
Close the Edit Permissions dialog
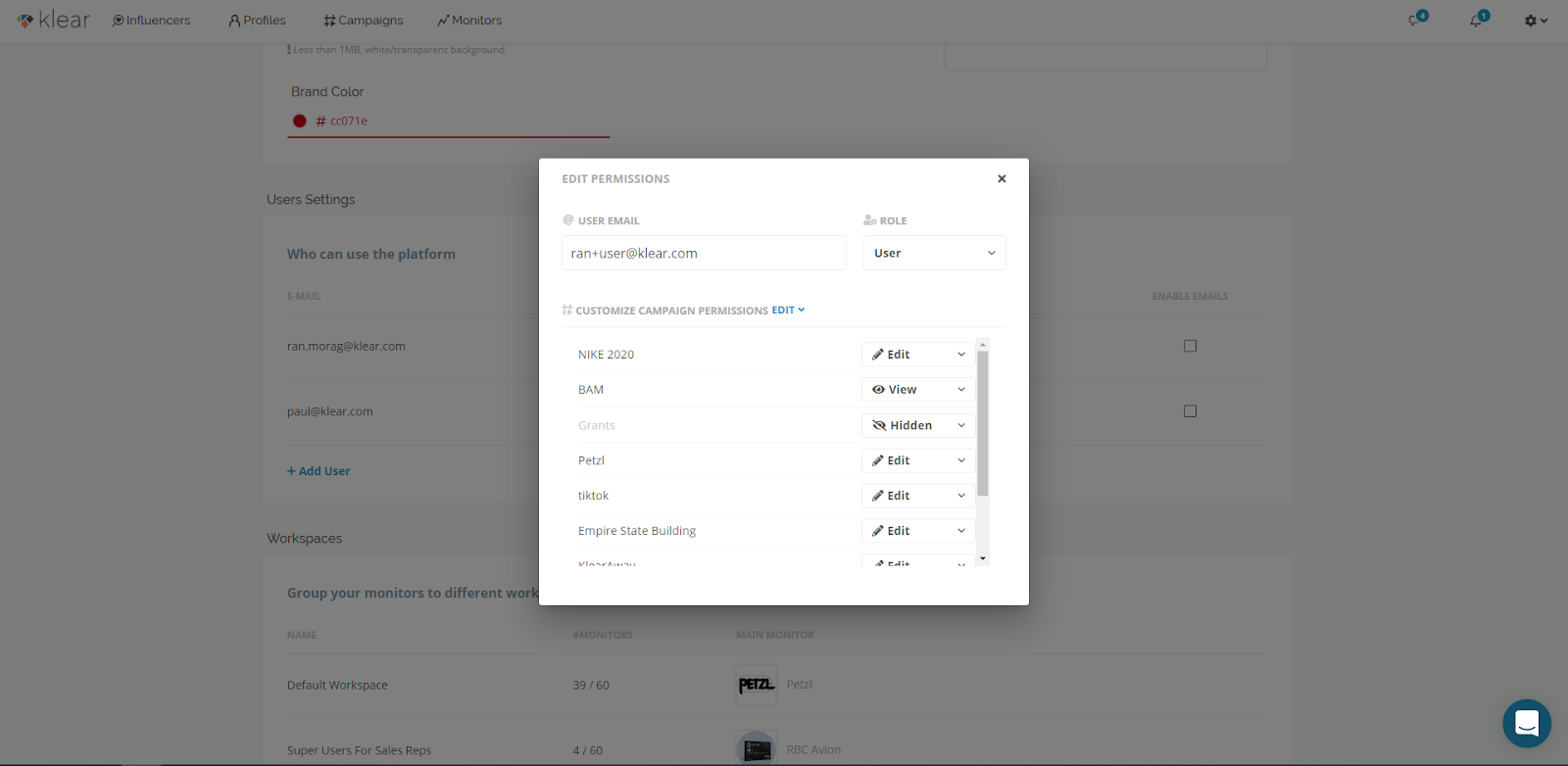point(1002,178)
